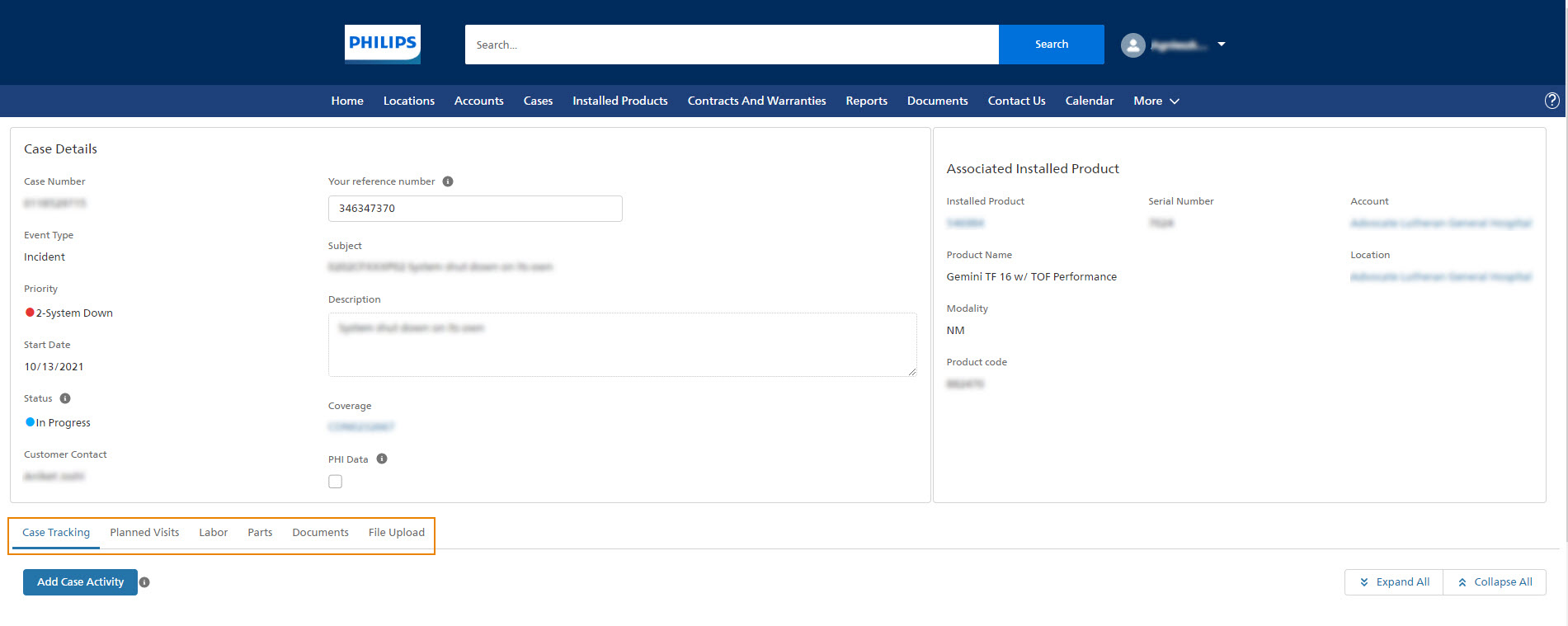The height and width of the screenshot is (626, 1568).
Task: Click the blue Search button
Action: tap(1051, 45)
